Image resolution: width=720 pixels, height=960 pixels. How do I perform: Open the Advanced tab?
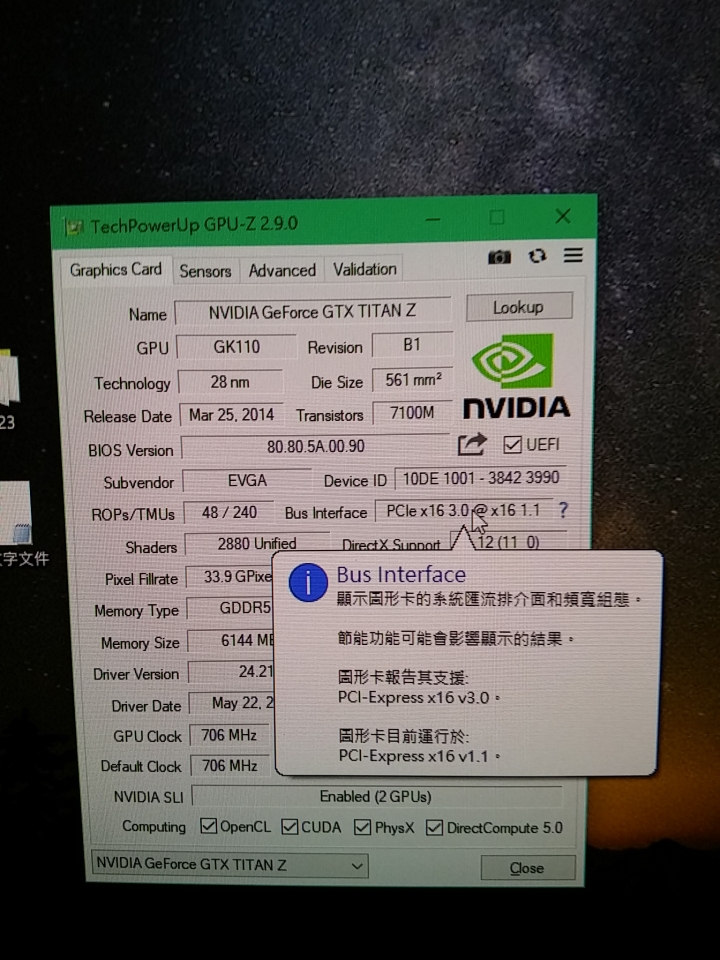[x=282, y=270]
